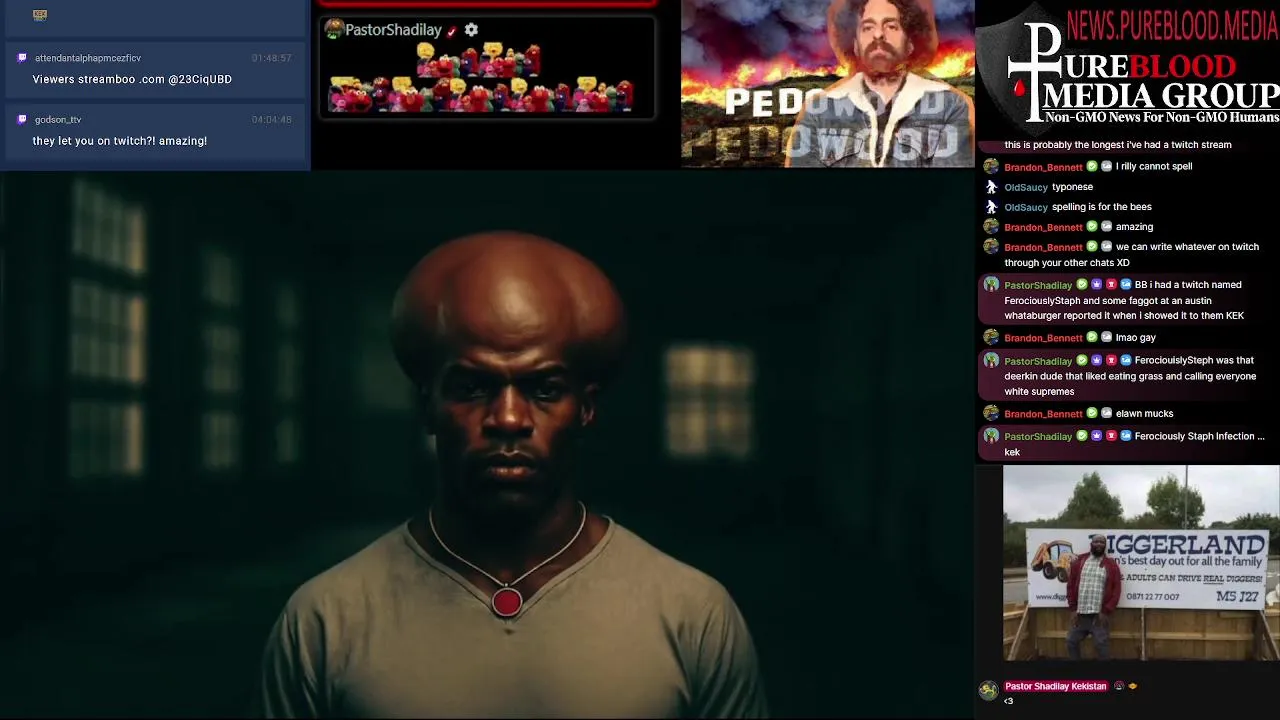
Task: Click the timestamp 01:48:57
Action: (x=272, y=58)
